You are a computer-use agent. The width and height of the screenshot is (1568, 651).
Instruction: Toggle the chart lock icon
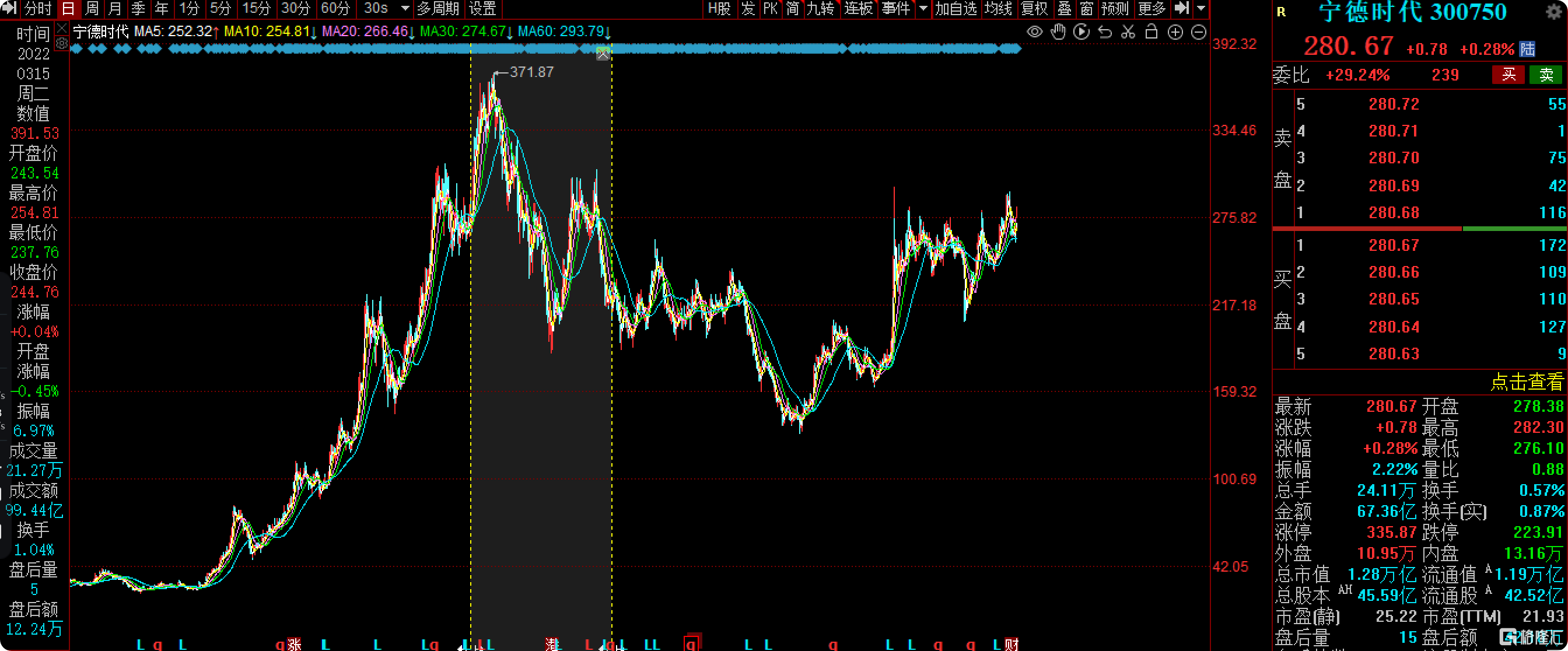coord(1151,32)
